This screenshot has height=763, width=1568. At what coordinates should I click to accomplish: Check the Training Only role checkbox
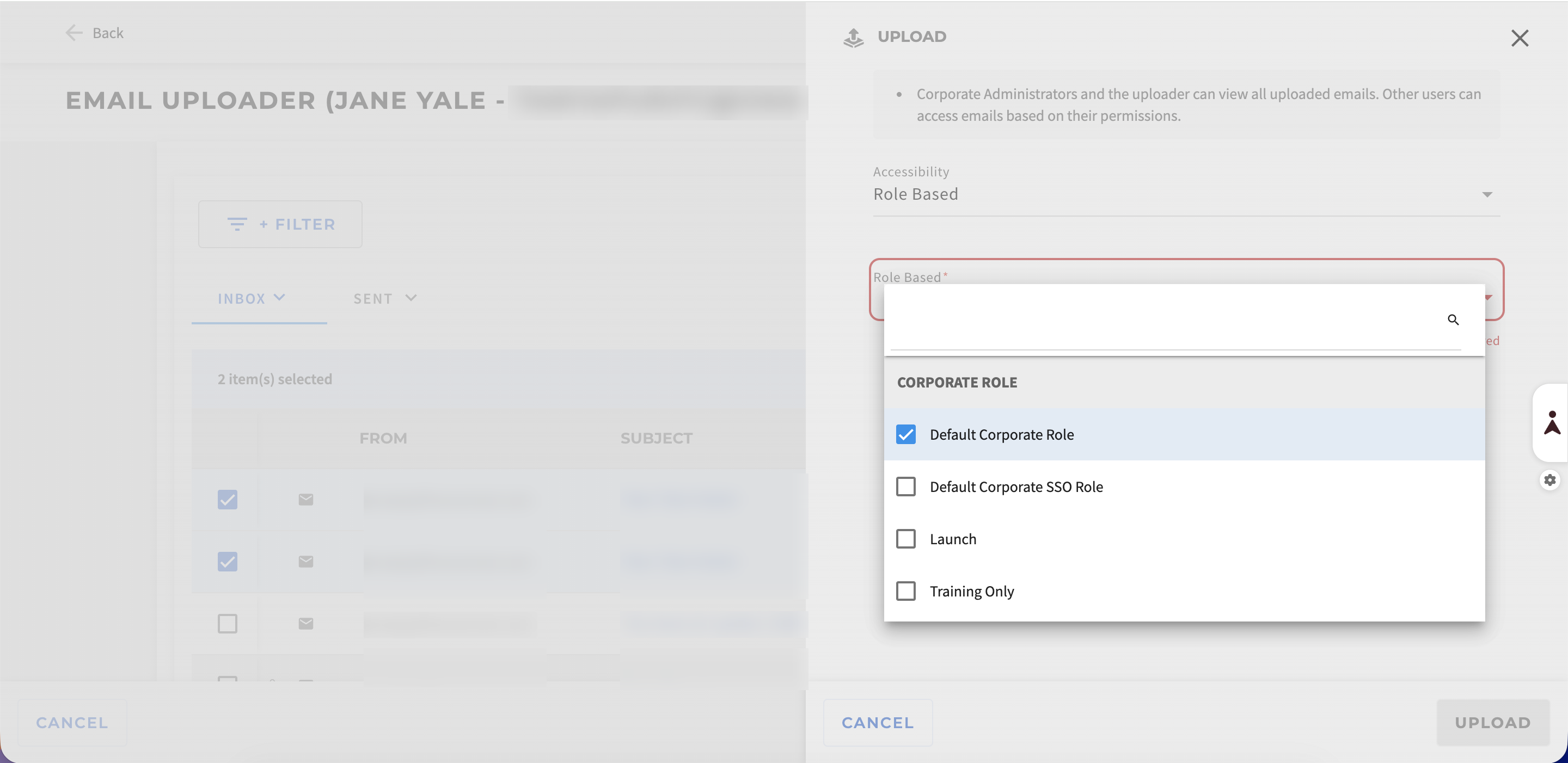905,591
